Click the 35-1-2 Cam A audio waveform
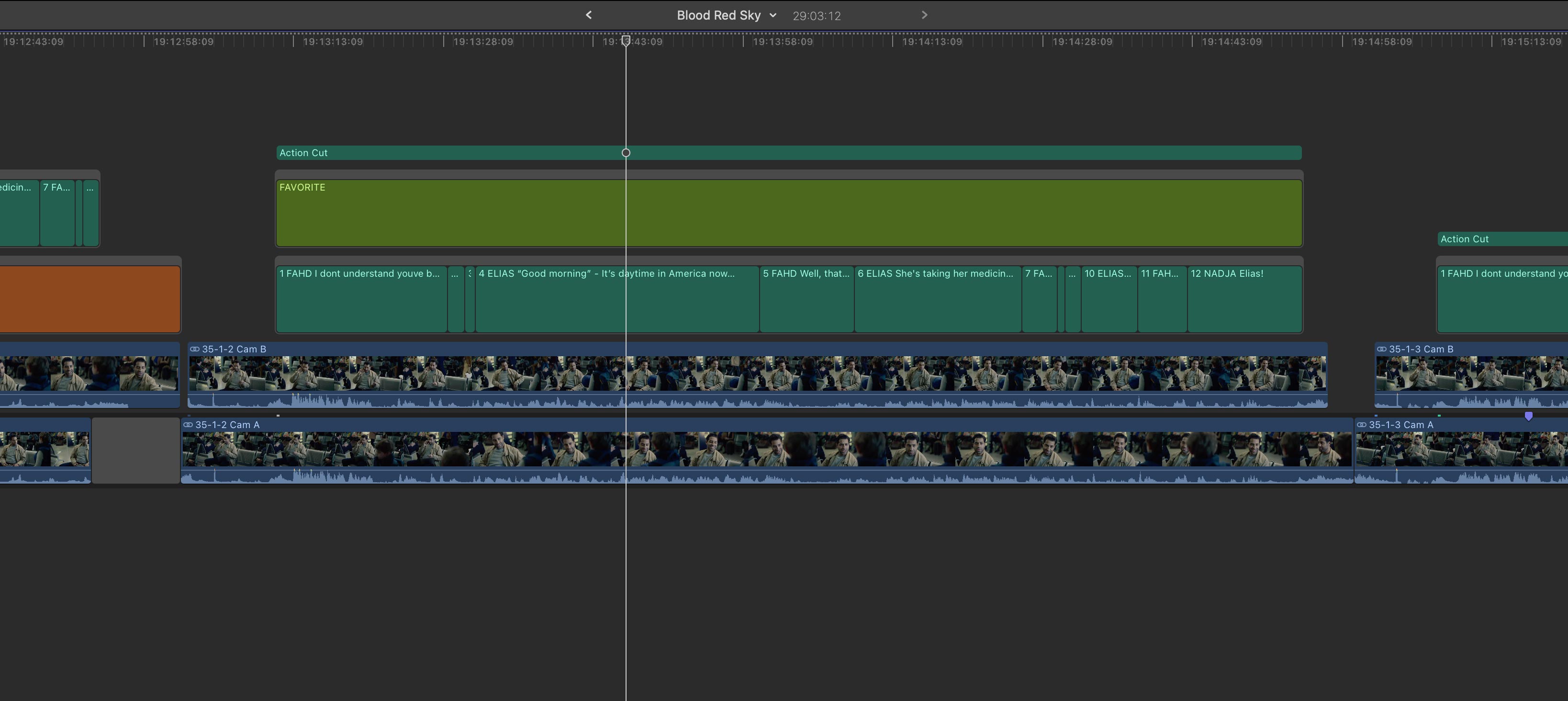This screenshot has height=701, width=1568. (x=767, y=475)
